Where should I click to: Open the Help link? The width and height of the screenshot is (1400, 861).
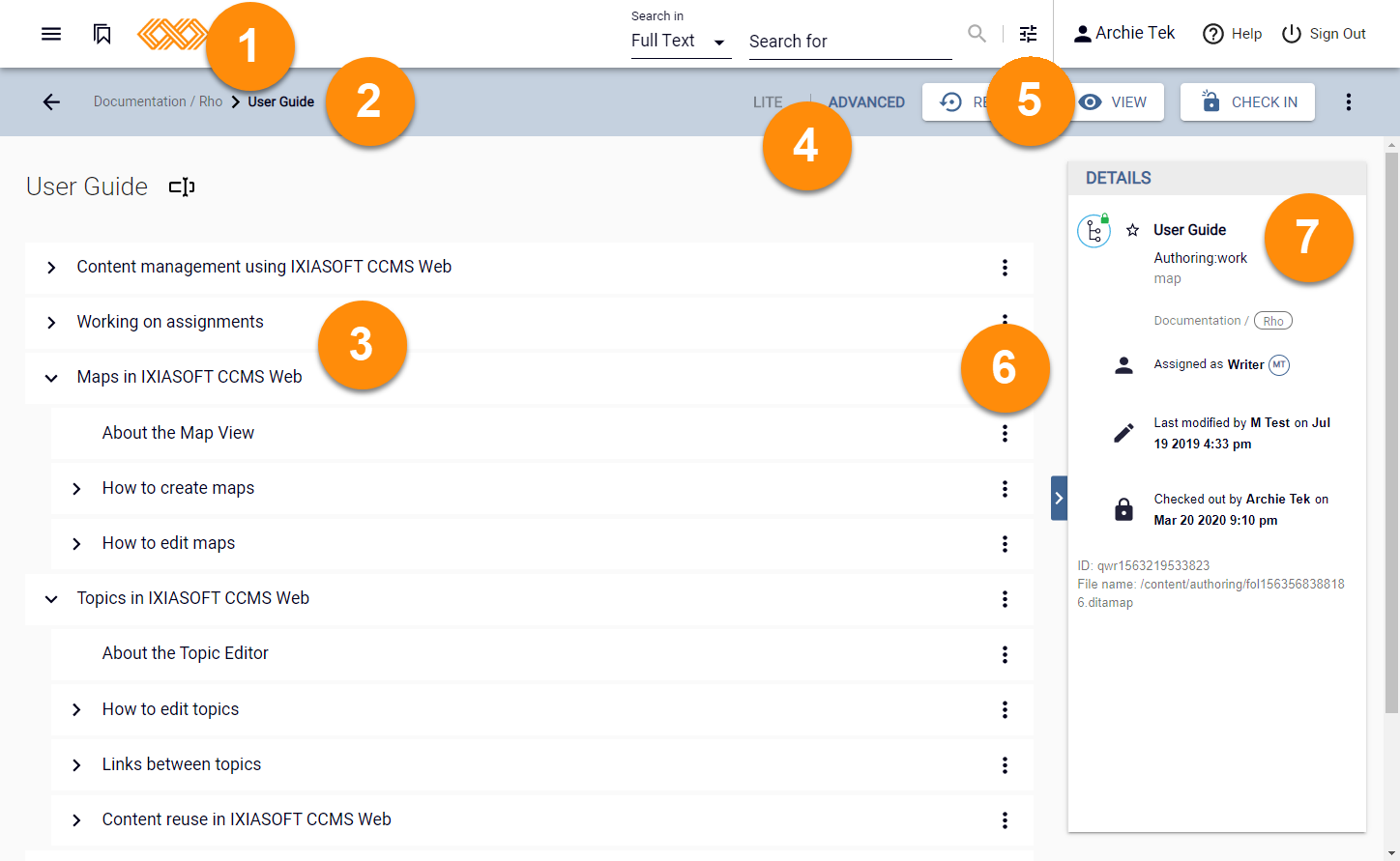point(1232,34)
